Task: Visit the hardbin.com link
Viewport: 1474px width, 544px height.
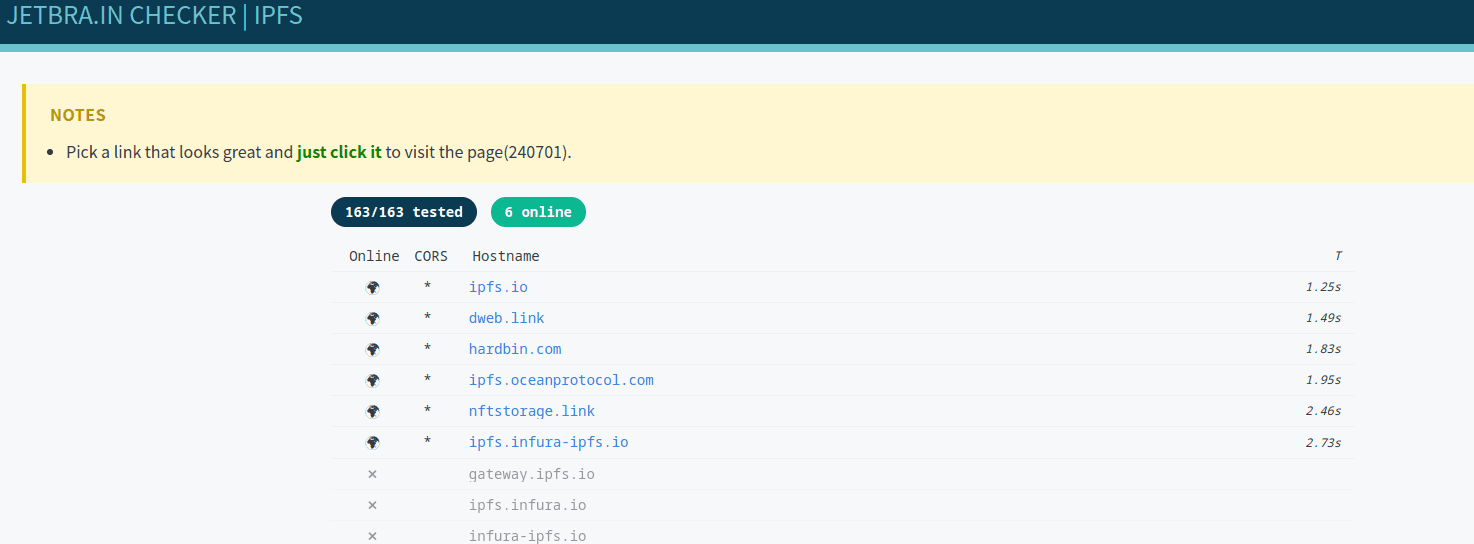Action: click(515, 349)
